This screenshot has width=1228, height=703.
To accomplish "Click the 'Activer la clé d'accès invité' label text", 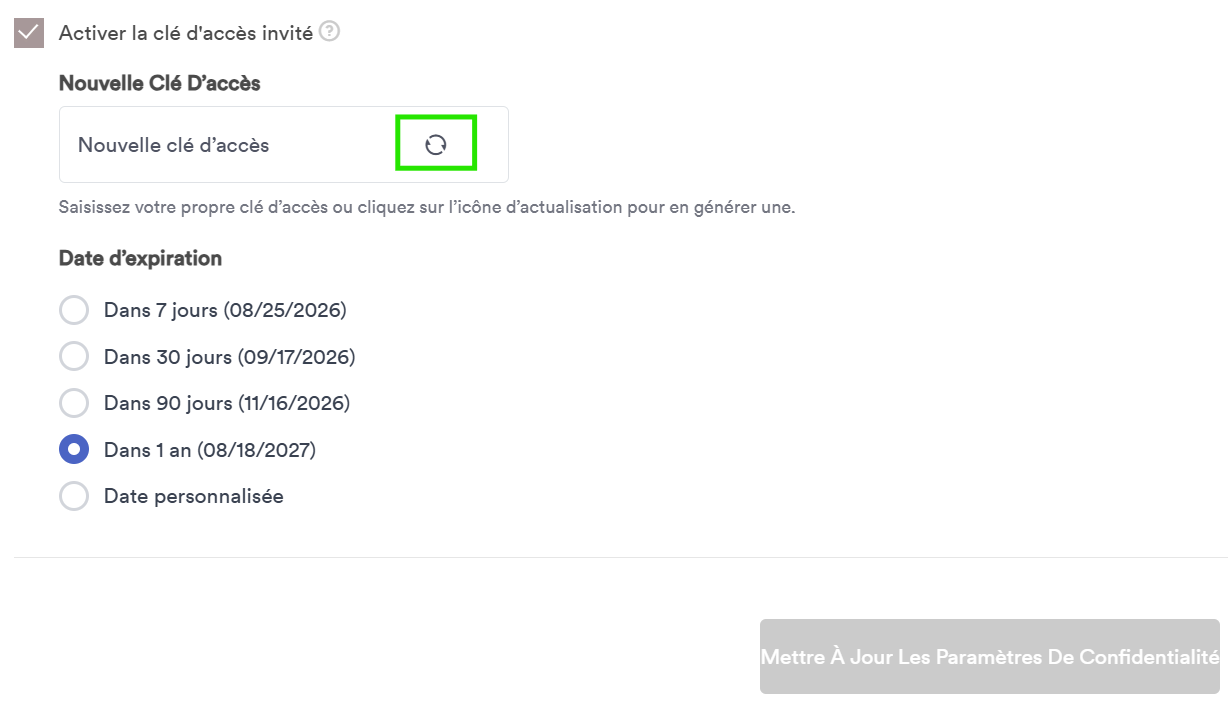I will coord(186,33).
